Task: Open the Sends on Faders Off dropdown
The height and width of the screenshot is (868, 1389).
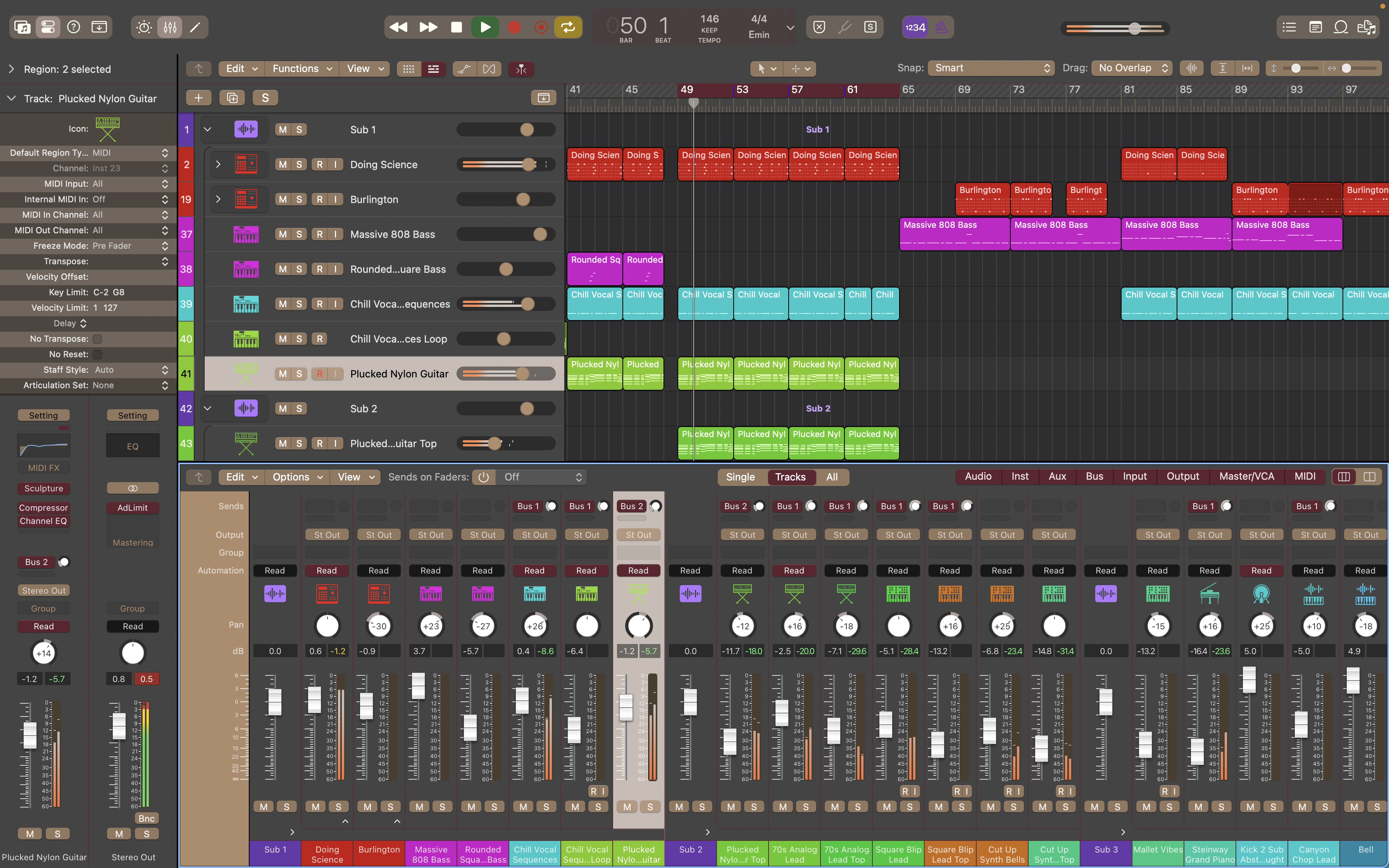Action: [541, 477]
